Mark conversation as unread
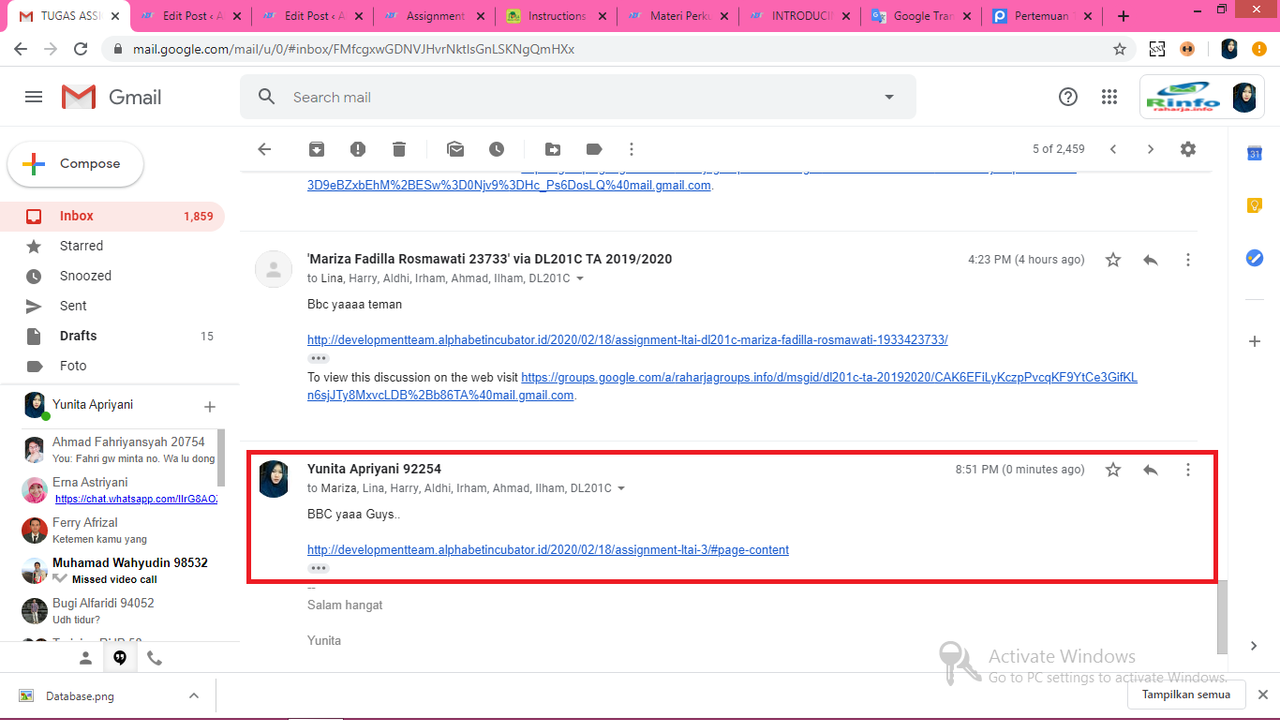The width and height of the screenshot is (1280, 720). tap(456, 149)
